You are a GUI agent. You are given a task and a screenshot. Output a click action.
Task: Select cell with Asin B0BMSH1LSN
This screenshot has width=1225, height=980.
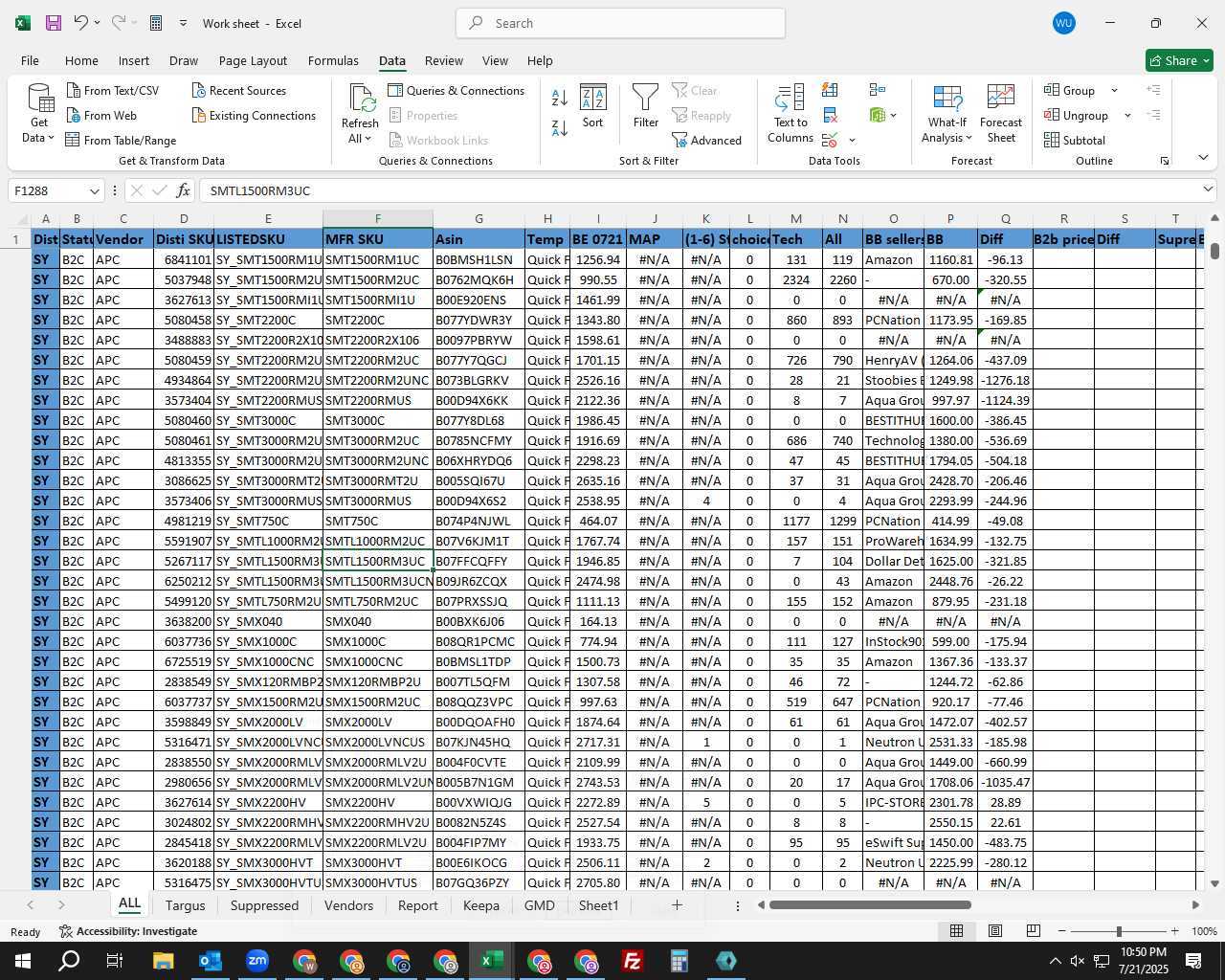(x=479, y=259)
